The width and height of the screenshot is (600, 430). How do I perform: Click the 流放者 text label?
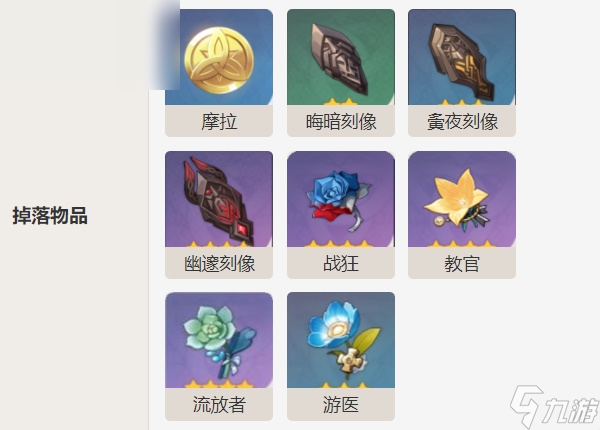219,405
